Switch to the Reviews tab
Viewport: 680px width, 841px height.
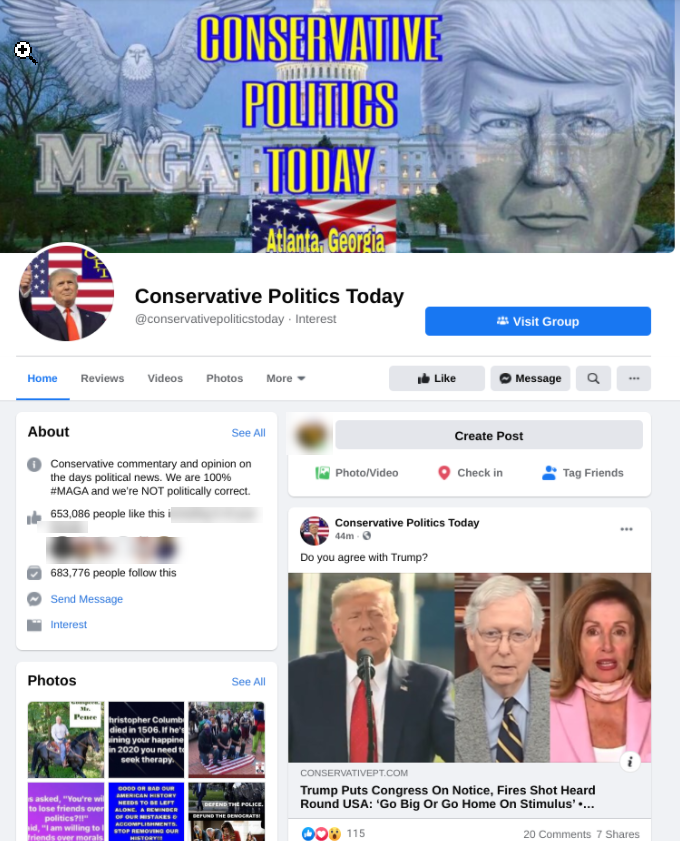click(102, 378)
